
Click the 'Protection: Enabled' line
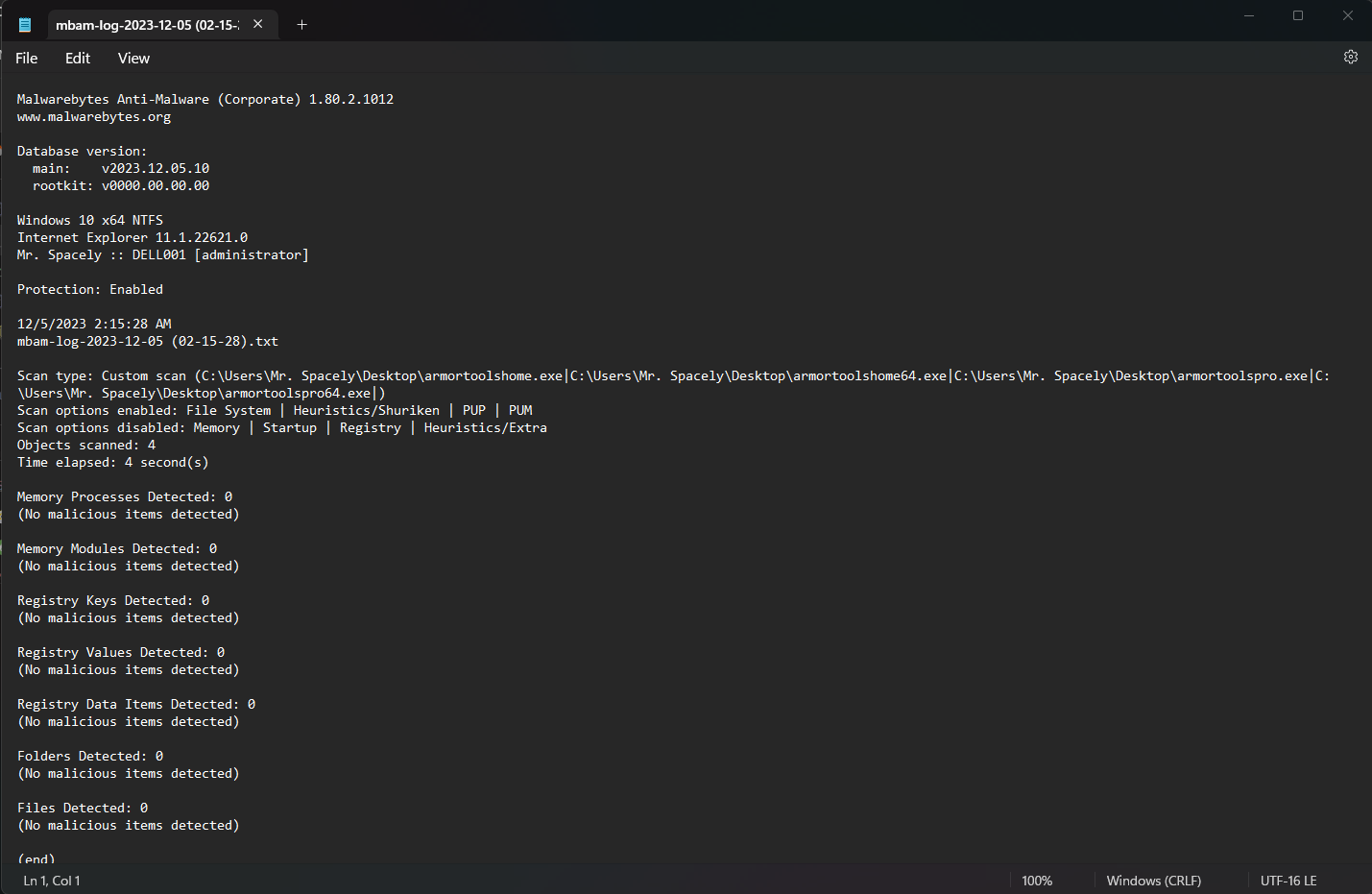click(x=90, y=290)
